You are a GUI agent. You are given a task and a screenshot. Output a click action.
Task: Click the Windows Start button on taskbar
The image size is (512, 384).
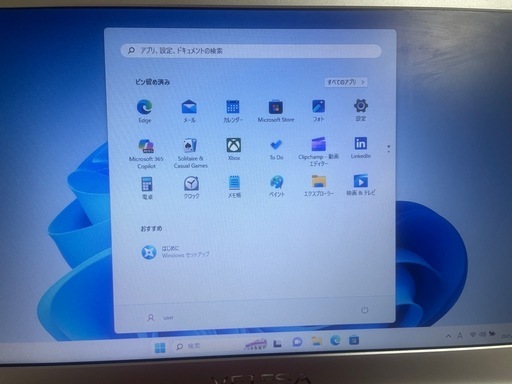click(160, 348)
